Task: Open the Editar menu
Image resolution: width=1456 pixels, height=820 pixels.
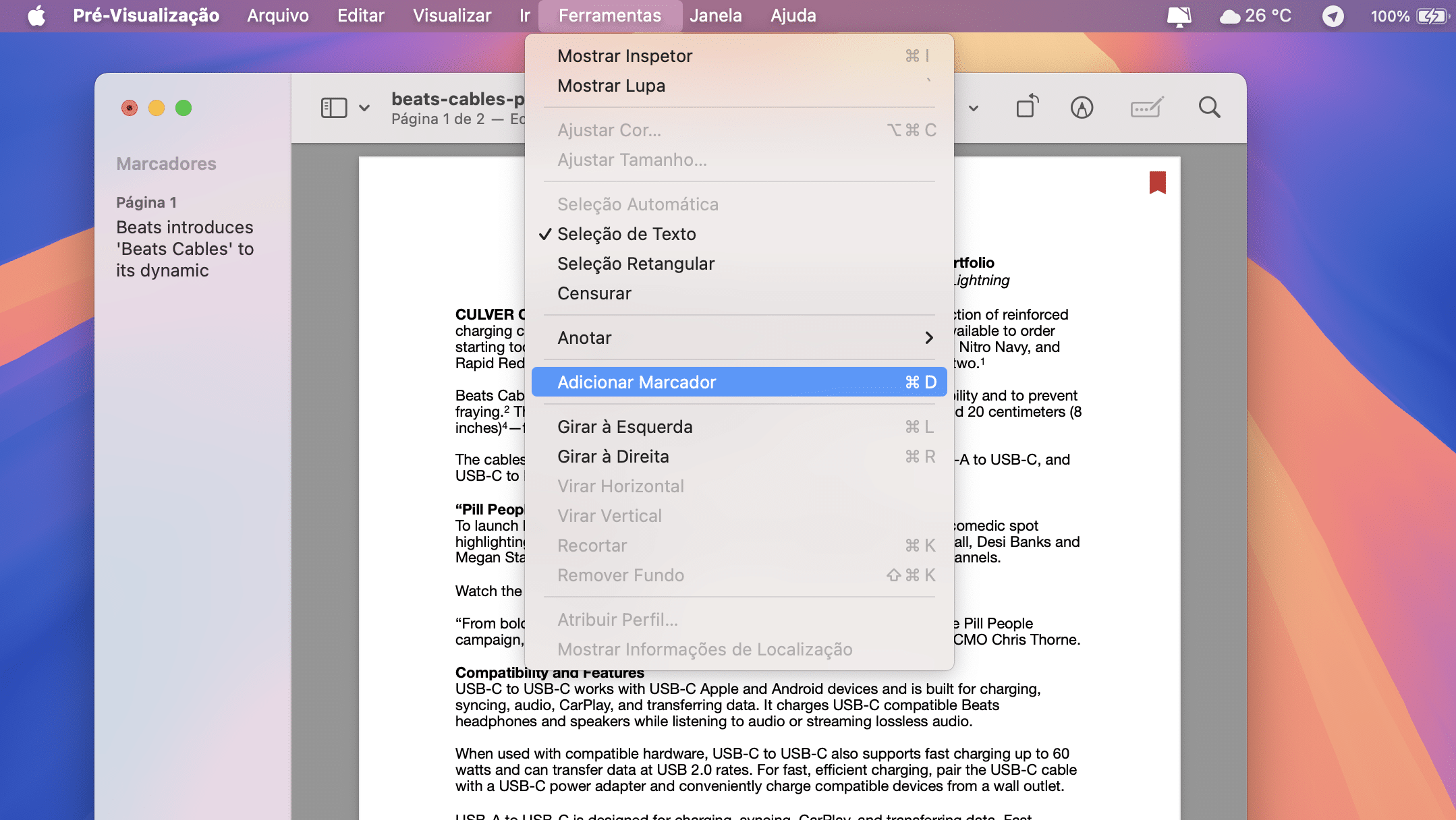Action: click(x=361, y=16)
